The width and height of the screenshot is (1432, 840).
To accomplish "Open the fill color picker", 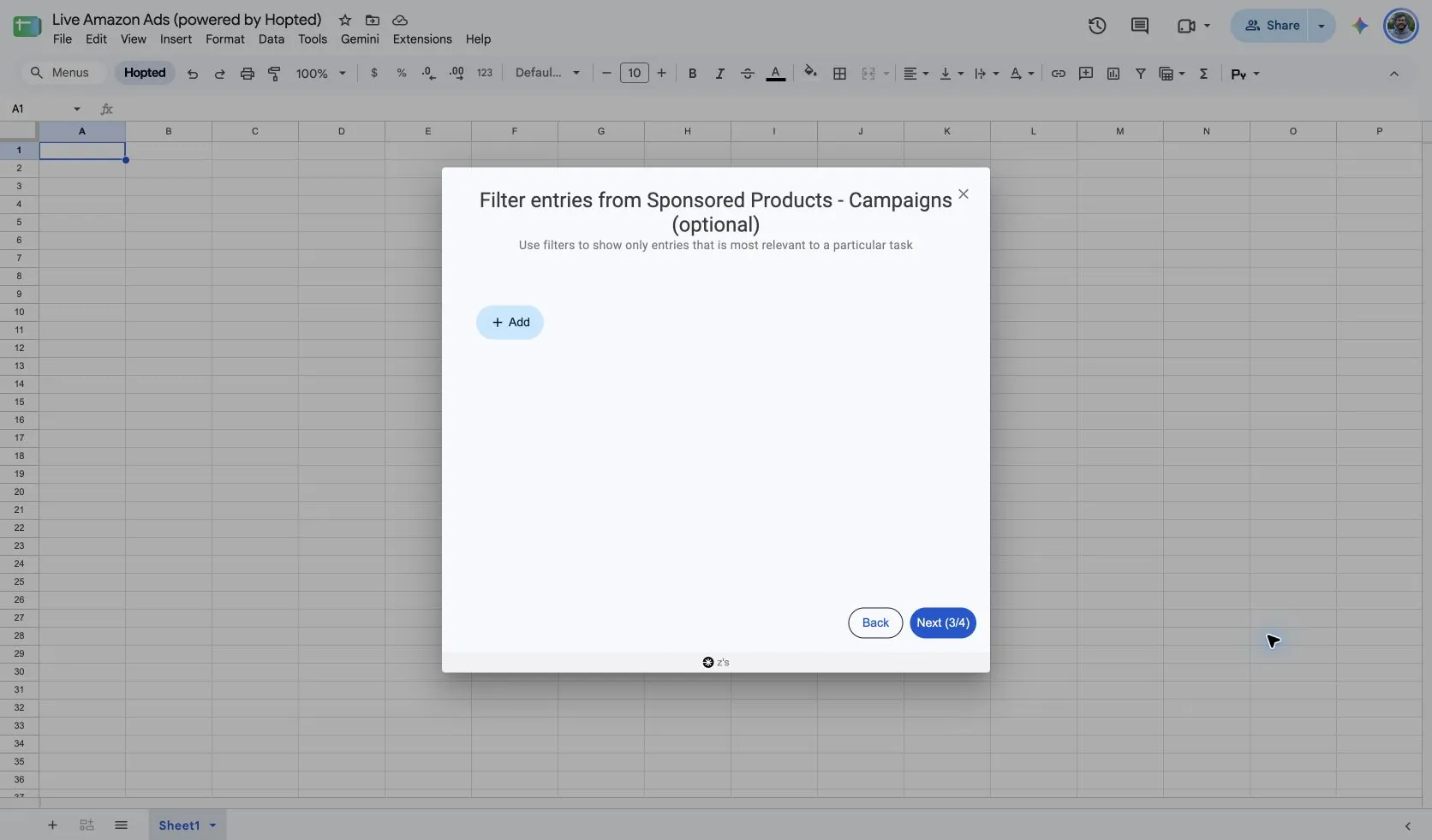I will tap(810, 73).
